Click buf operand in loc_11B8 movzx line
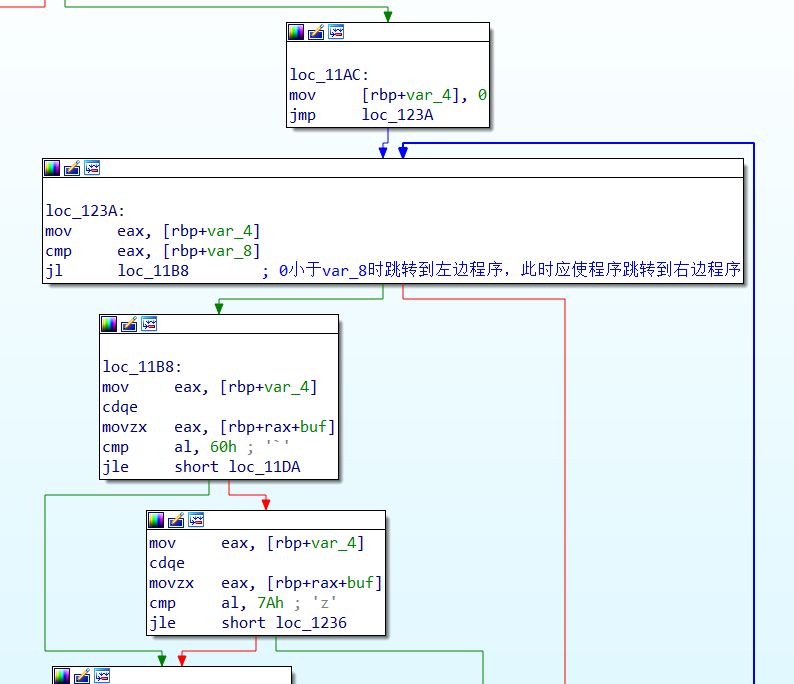The image size is (794, 684). 313,427
